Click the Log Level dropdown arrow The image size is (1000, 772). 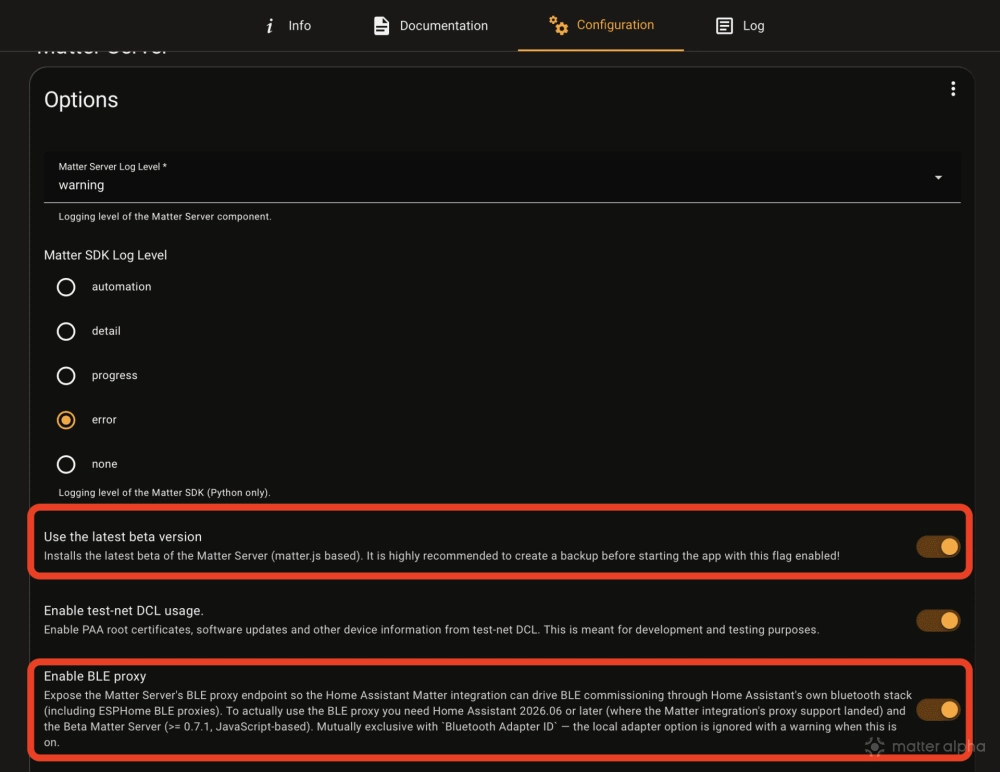938,177
